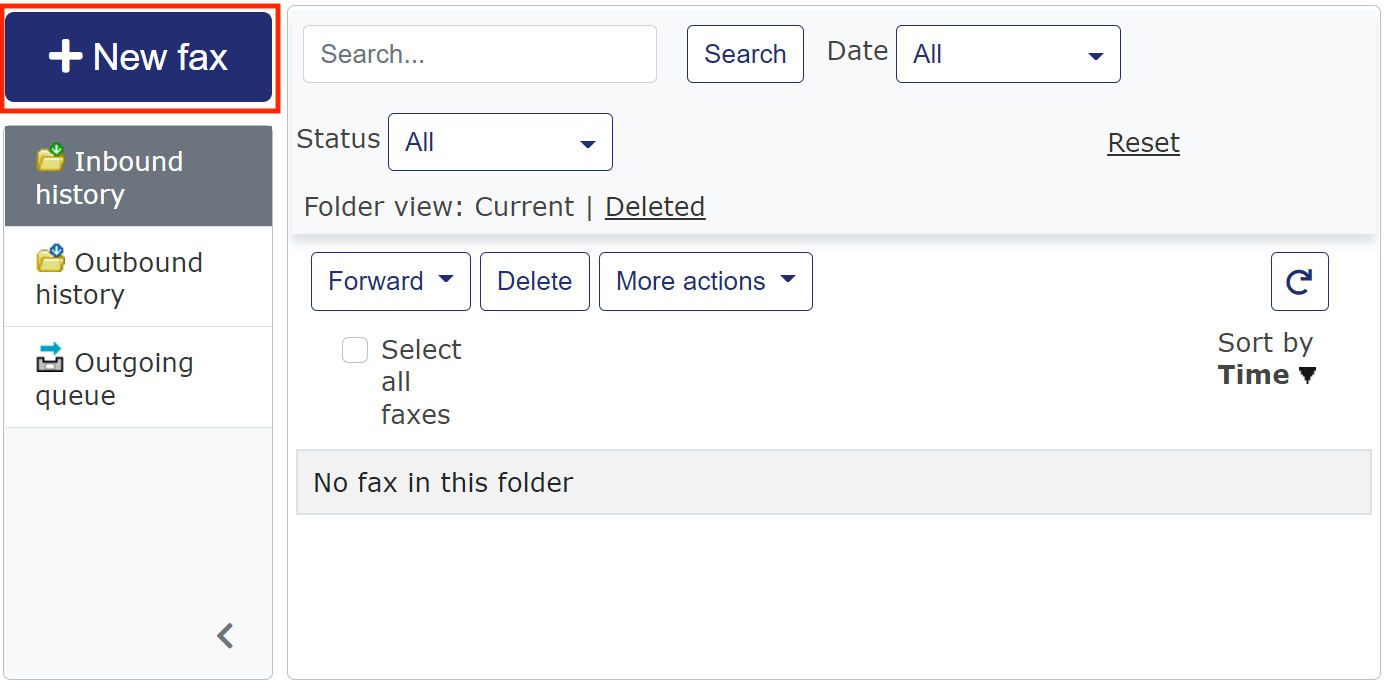Collapse the sidebar with the left chevron

tap(226, 636)
